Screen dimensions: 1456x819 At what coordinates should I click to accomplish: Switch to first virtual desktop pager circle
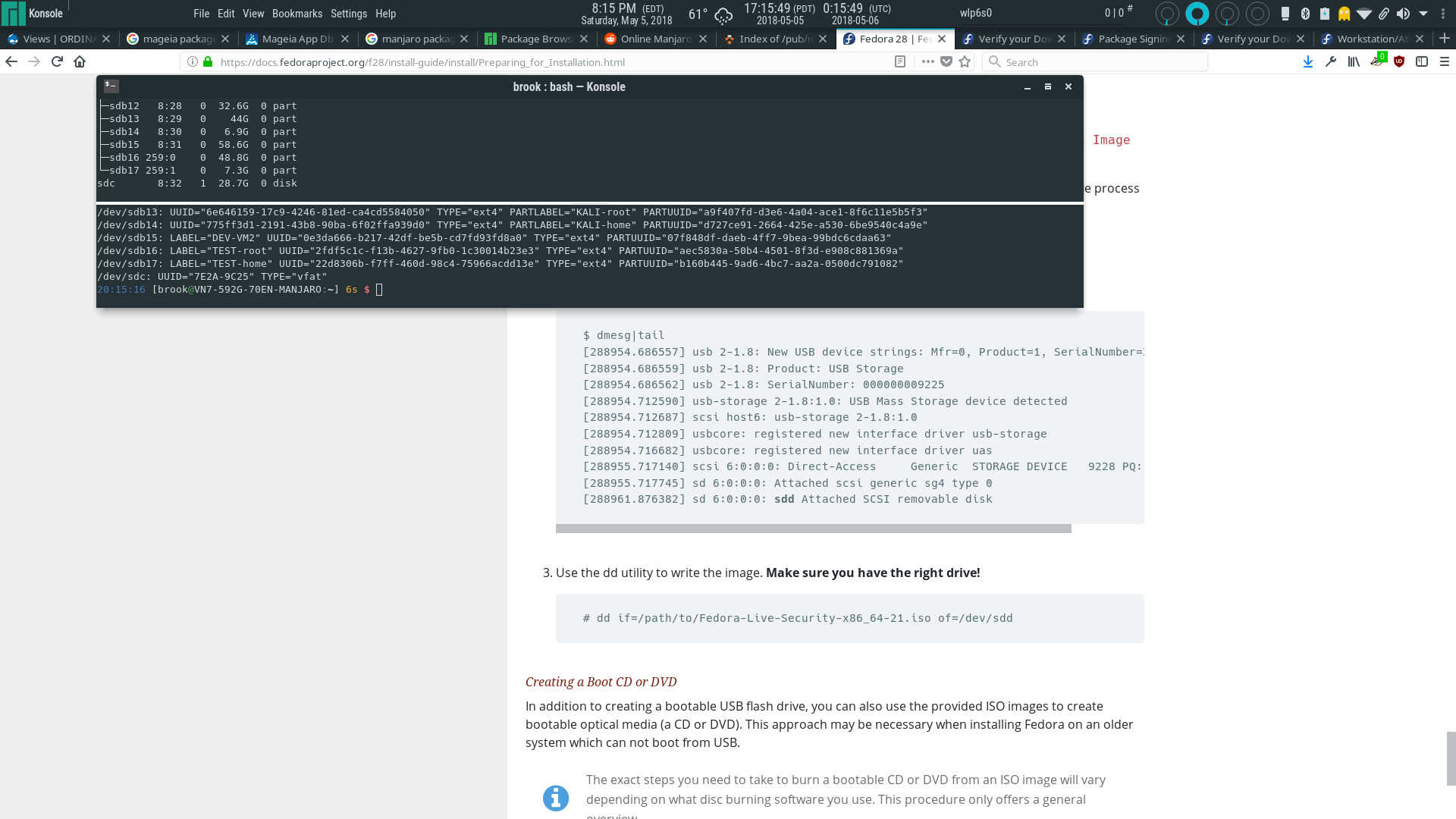[x=1167, y=13]
